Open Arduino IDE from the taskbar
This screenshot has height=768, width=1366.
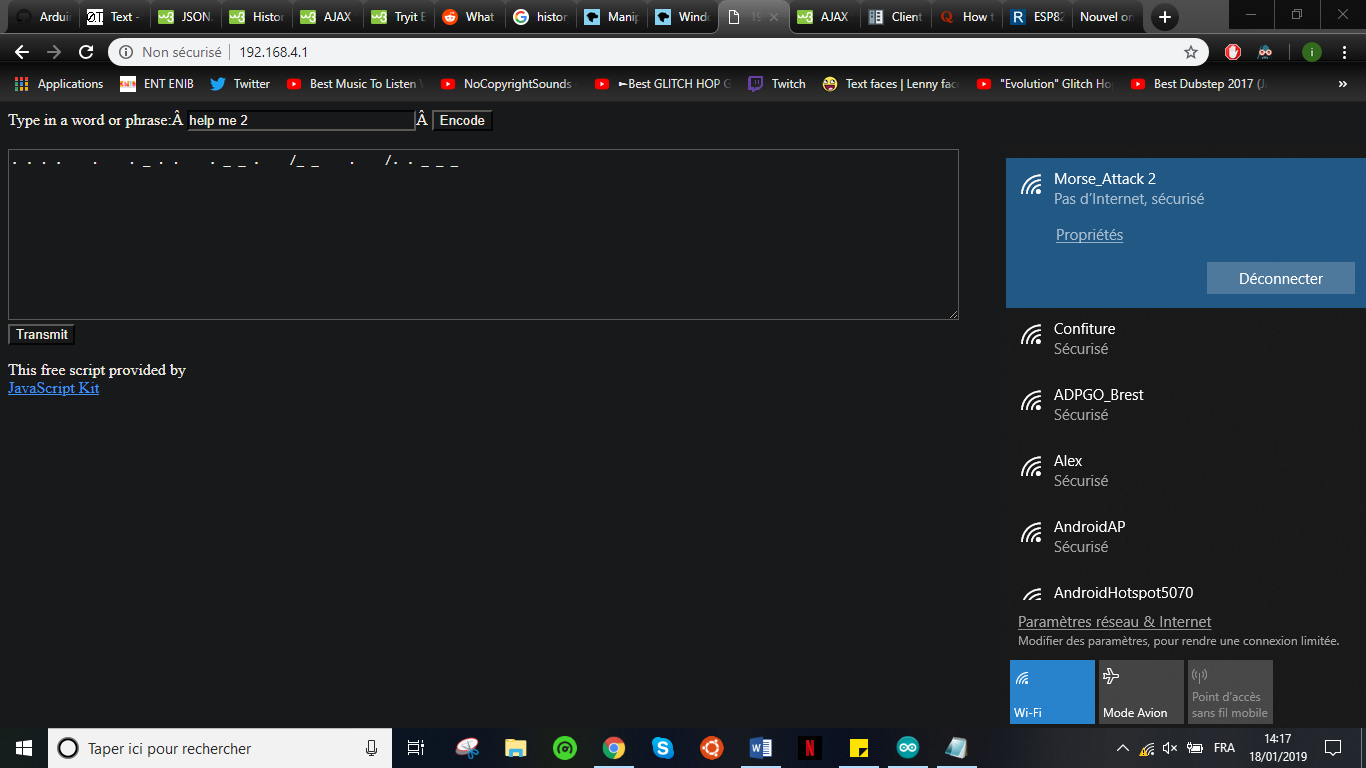(907, 748)
